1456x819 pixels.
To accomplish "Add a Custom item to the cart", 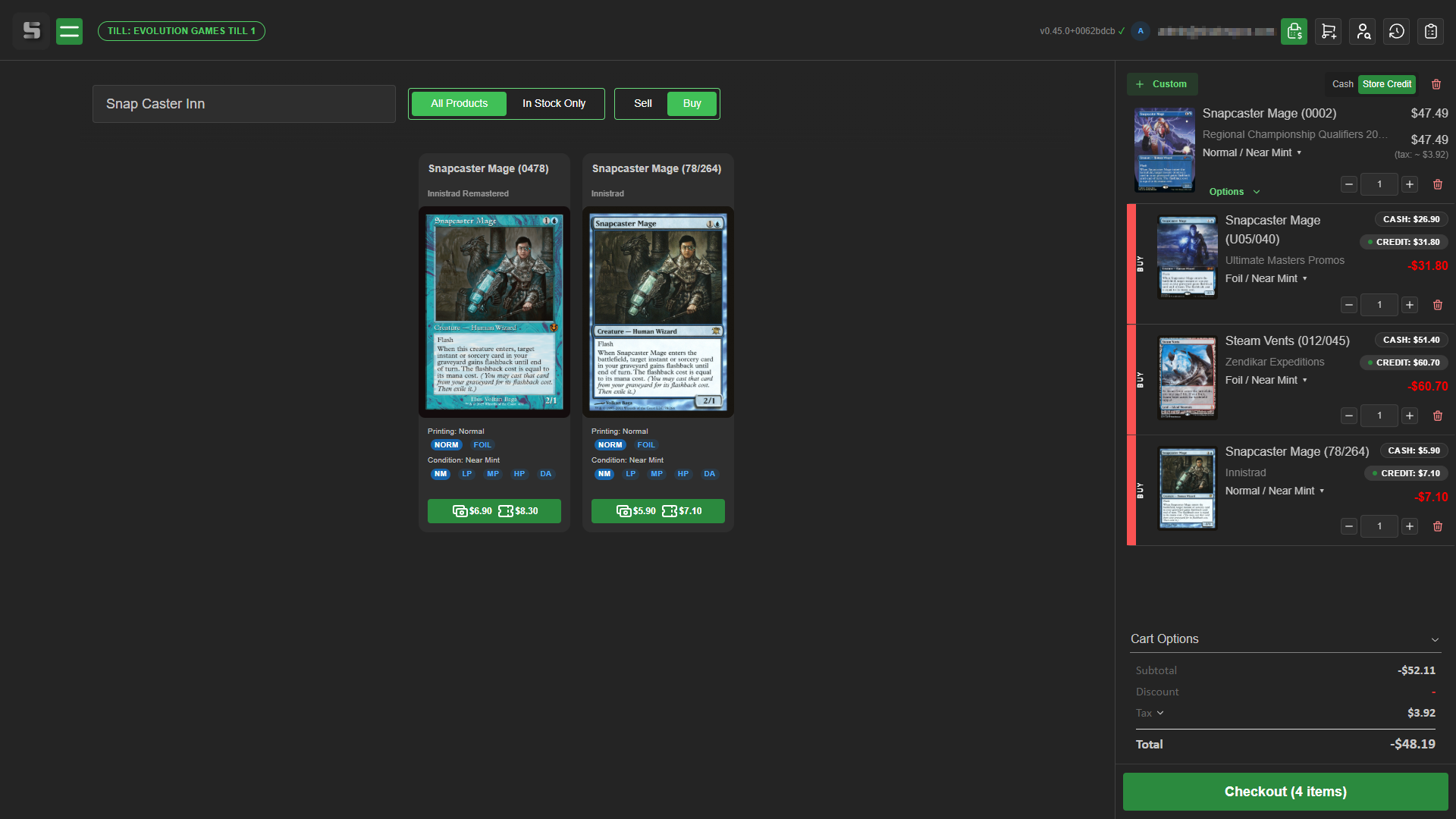I will (1162, 84).
